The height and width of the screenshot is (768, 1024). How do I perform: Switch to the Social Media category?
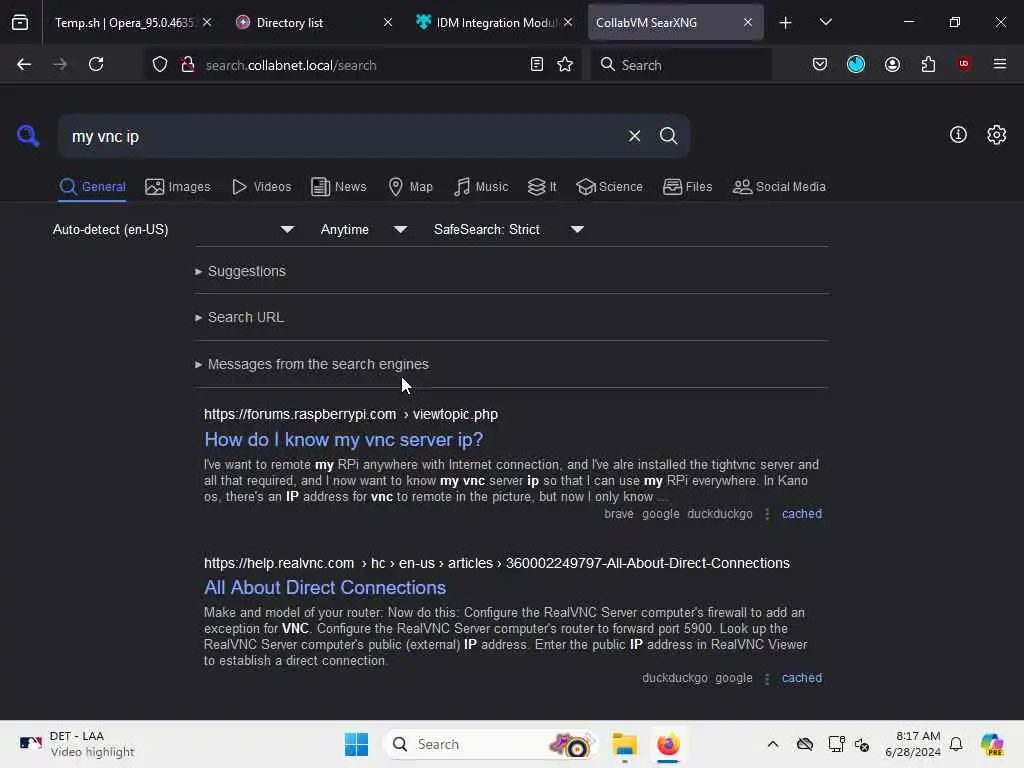[779, 187]
